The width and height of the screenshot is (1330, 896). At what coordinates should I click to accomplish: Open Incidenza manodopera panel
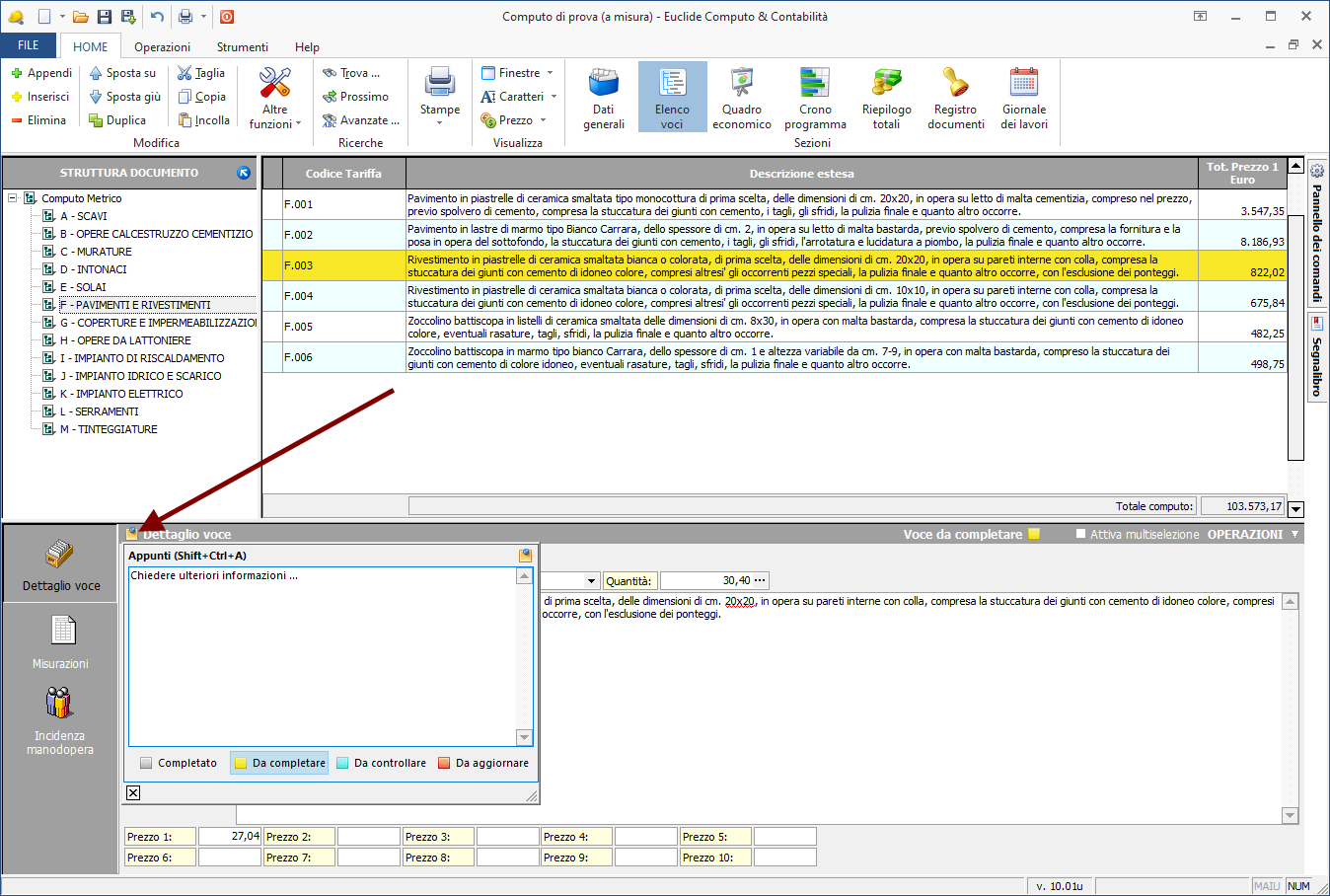point(60,721)
